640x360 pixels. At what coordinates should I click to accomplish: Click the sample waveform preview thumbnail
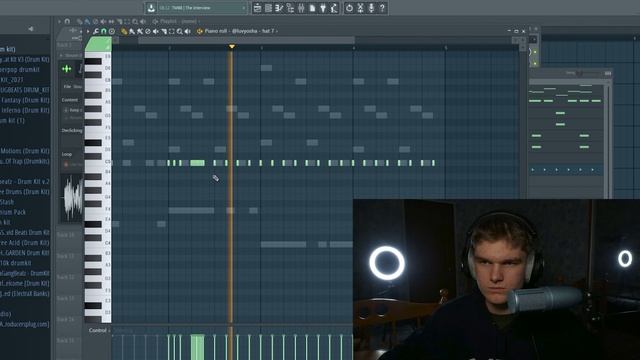(72, 198)
